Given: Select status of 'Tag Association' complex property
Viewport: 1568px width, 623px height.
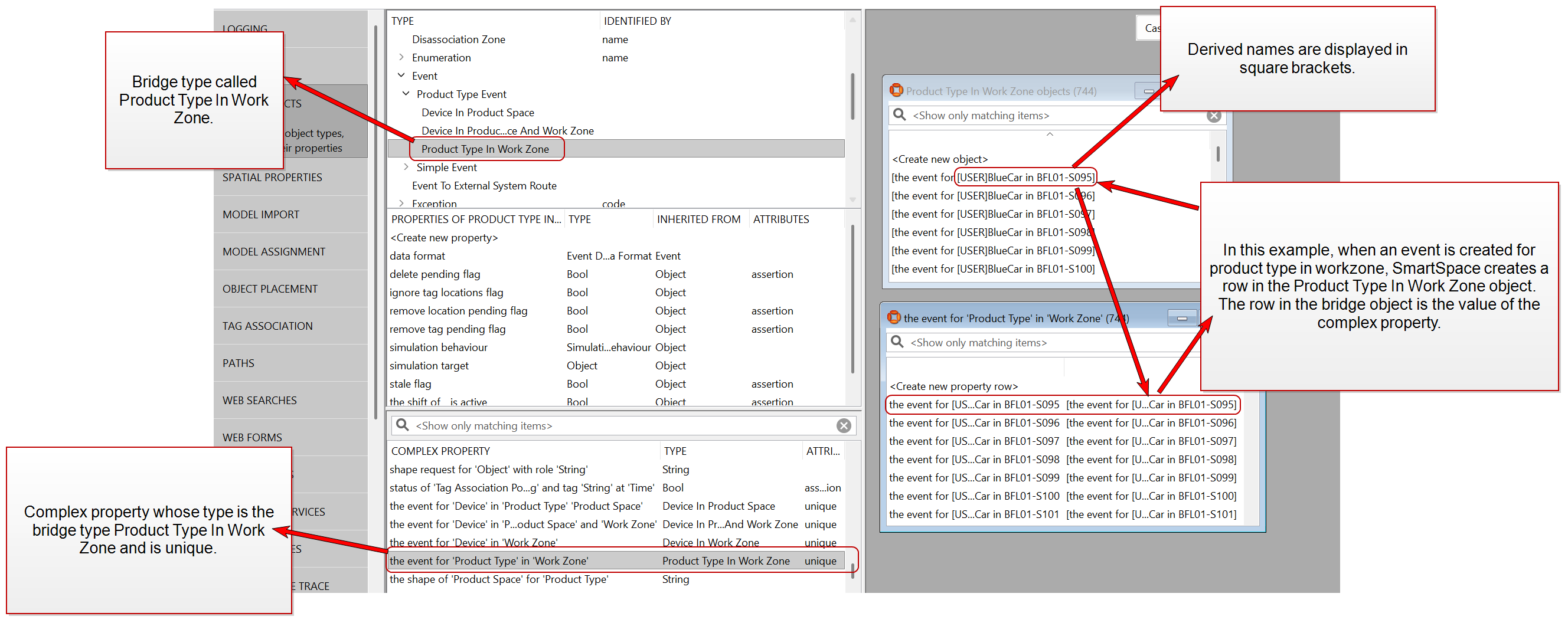Looking at the screenshot, I should (x=616, y=487).
